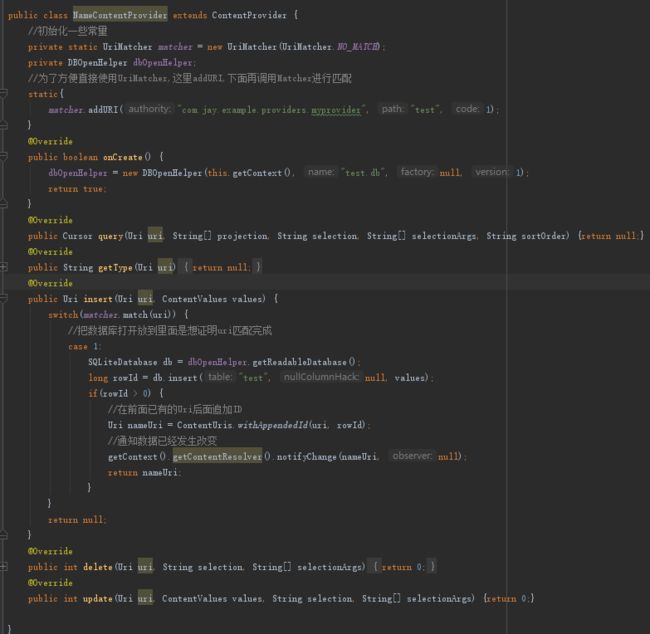Click sortOrder parameter in query signature
This screenshot has width=650, height=634.
click(x=545, y=236)
